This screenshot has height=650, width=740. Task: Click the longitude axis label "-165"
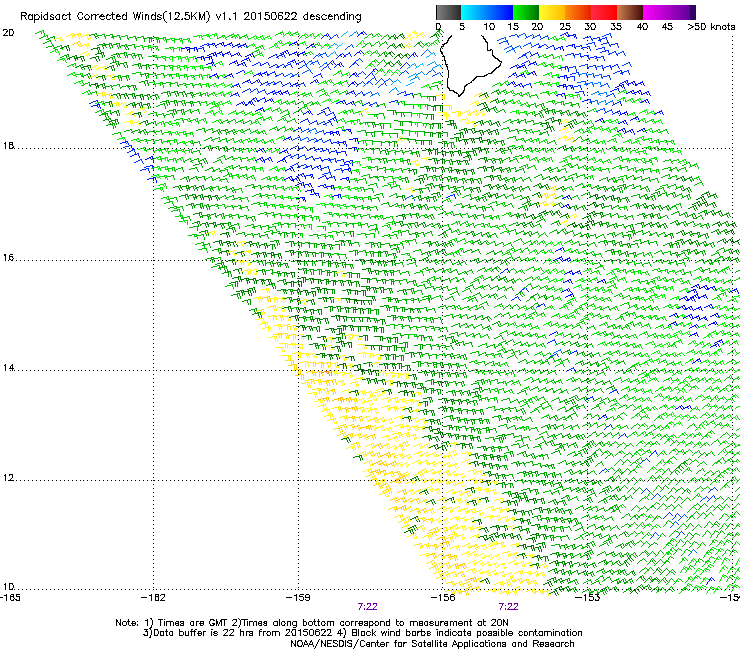(x=10, y=598)
